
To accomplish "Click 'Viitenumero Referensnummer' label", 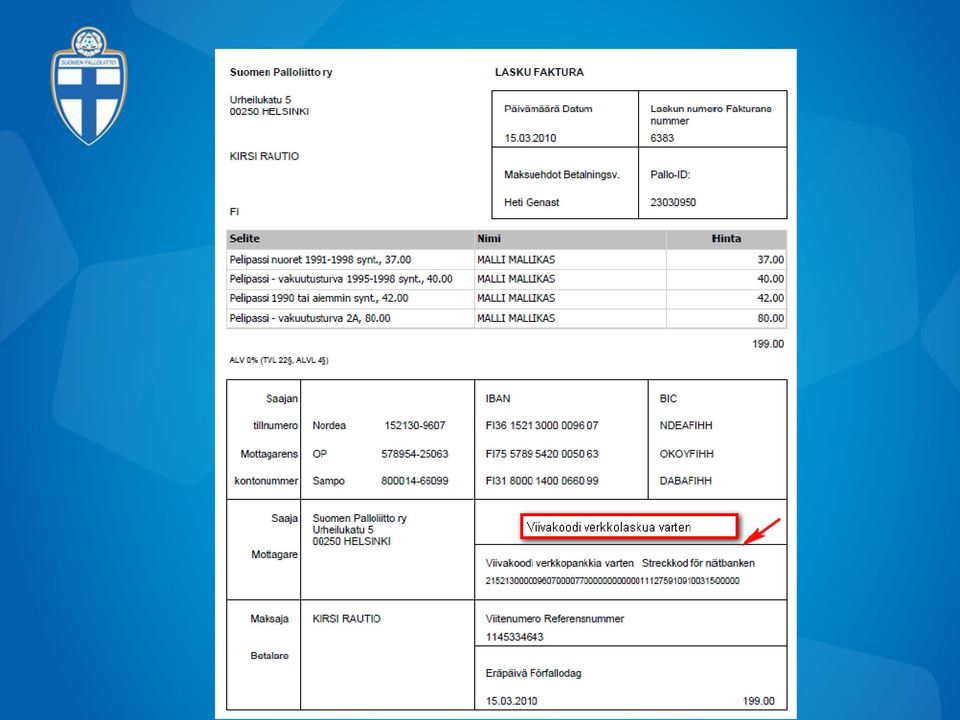I will pyautogui.click(x=555, y=619).
